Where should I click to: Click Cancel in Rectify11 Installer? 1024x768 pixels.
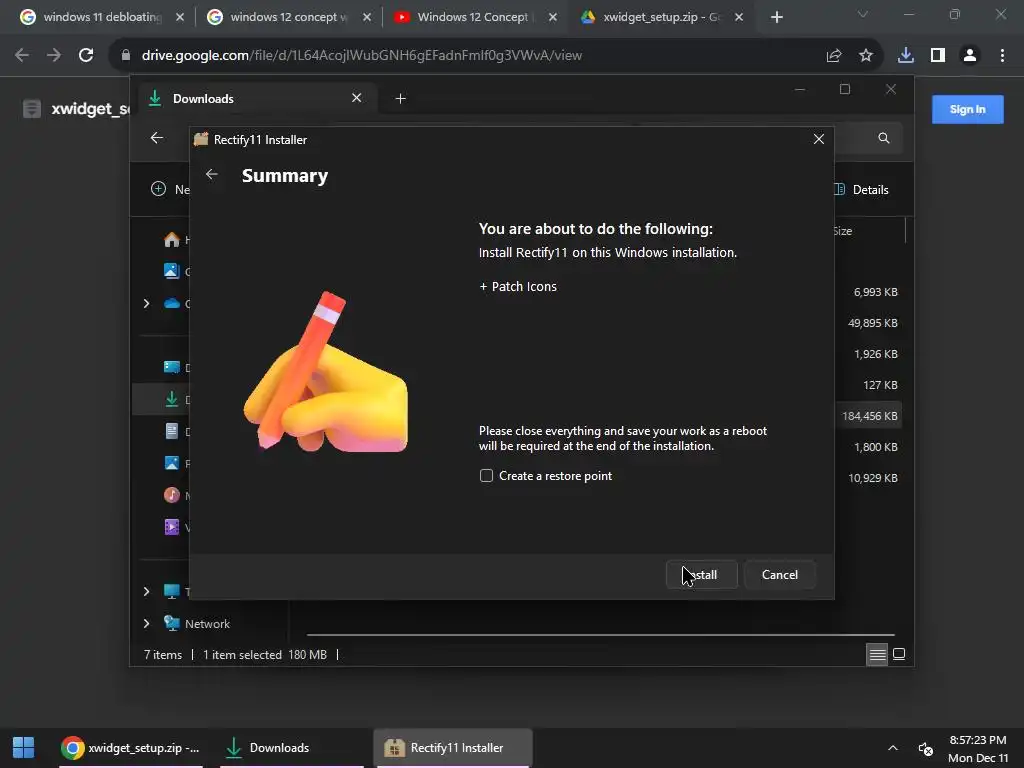tap(780, 575)
